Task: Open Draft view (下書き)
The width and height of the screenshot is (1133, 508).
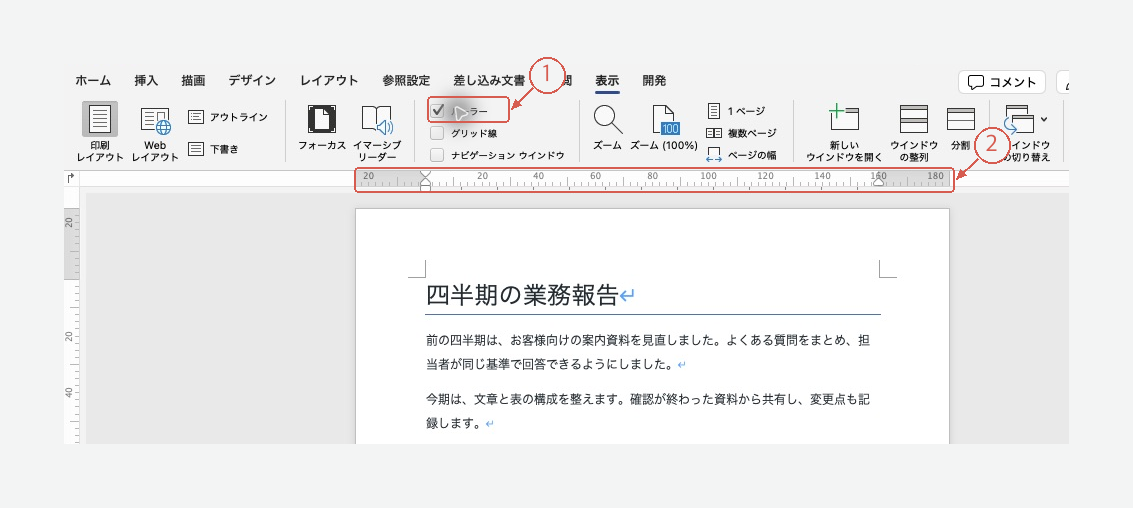Action: click(x=213, y=149)
